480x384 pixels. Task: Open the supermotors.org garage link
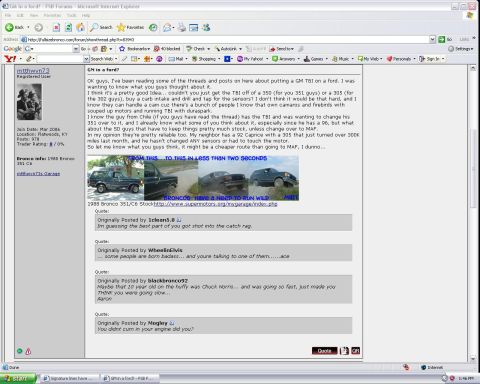pyautogui.click(x=215, y=204)
